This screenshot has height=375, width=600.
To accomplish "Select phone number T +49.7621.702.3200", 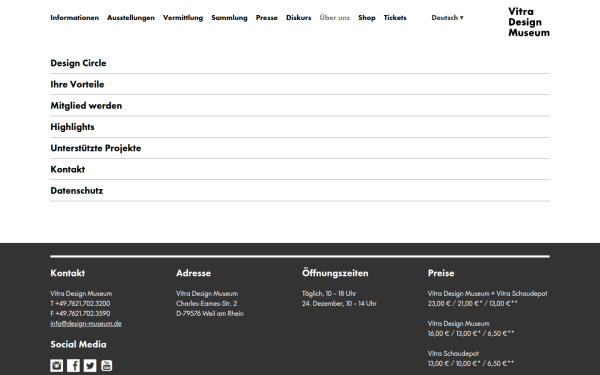I will [x=80, y=303].
